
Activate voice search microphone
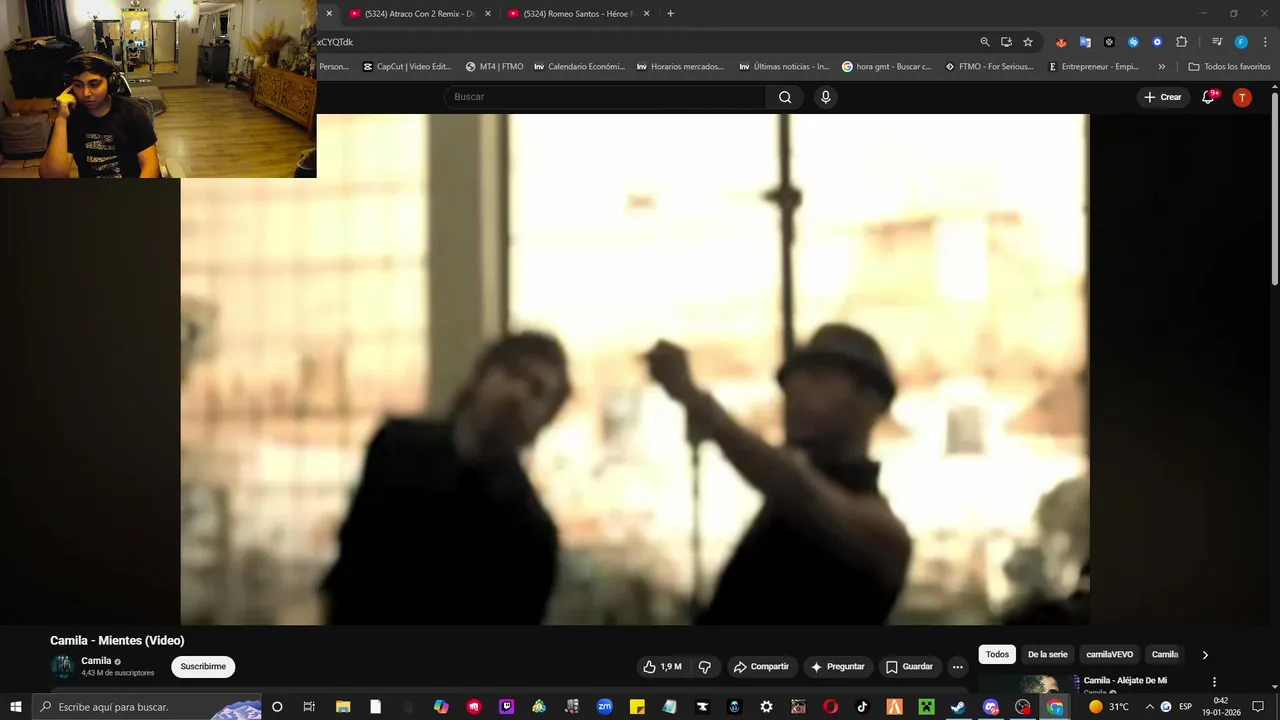click(825, 97)
